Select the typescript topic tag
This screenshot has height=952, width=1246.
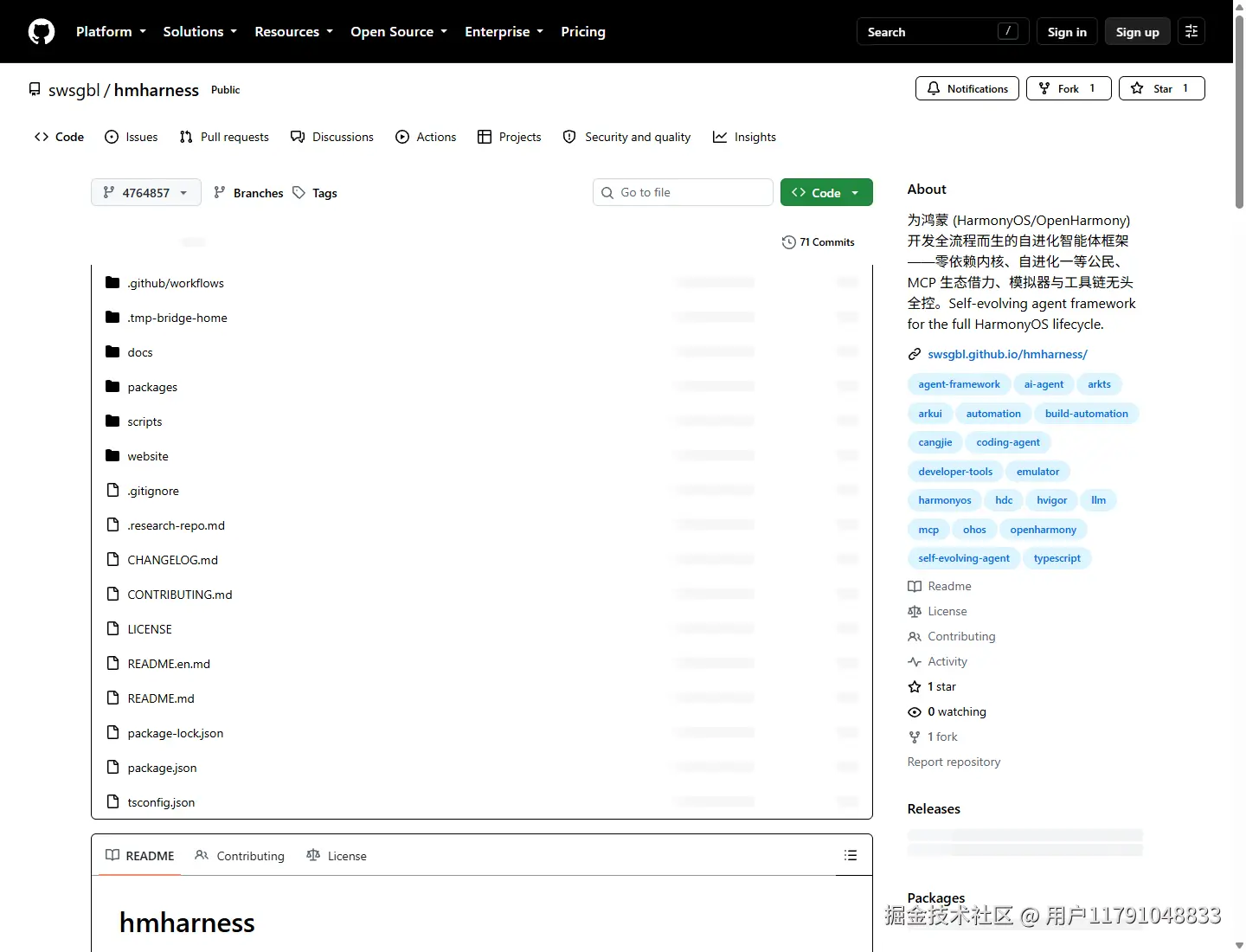[x=1057, y=558]
